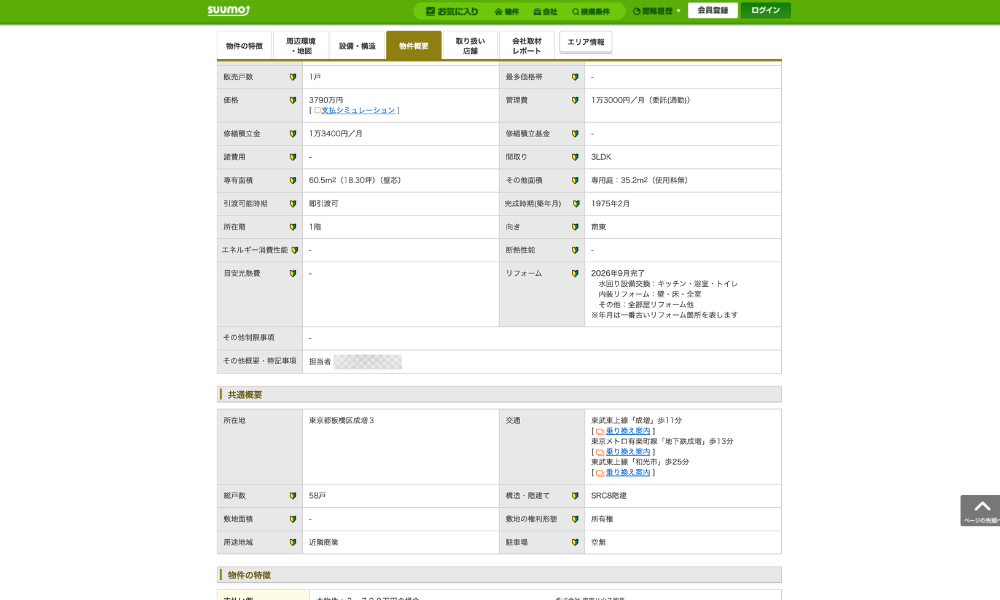Click 乗り換え案内 under 東京メトロ有楽町線「地下鉄成増」
The height and width of the screenshot is (600, 1000).
click(x=628, y=452)
